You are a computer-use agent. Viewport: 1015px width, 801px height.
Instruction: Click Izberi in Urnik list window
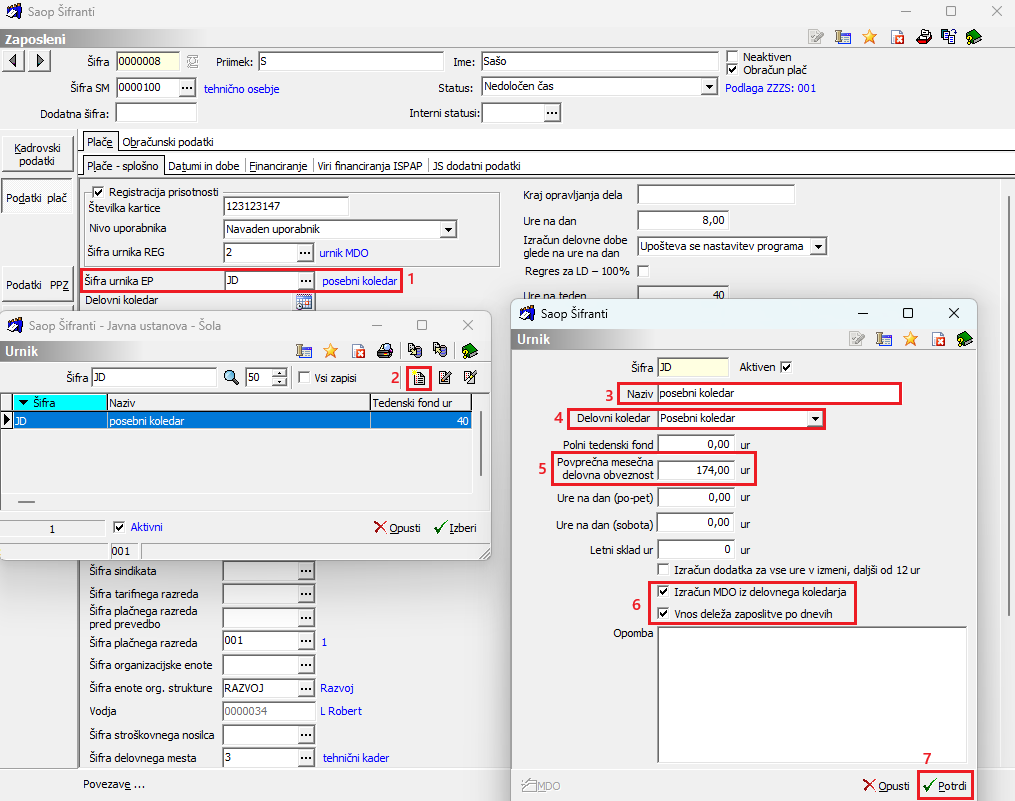456,528
